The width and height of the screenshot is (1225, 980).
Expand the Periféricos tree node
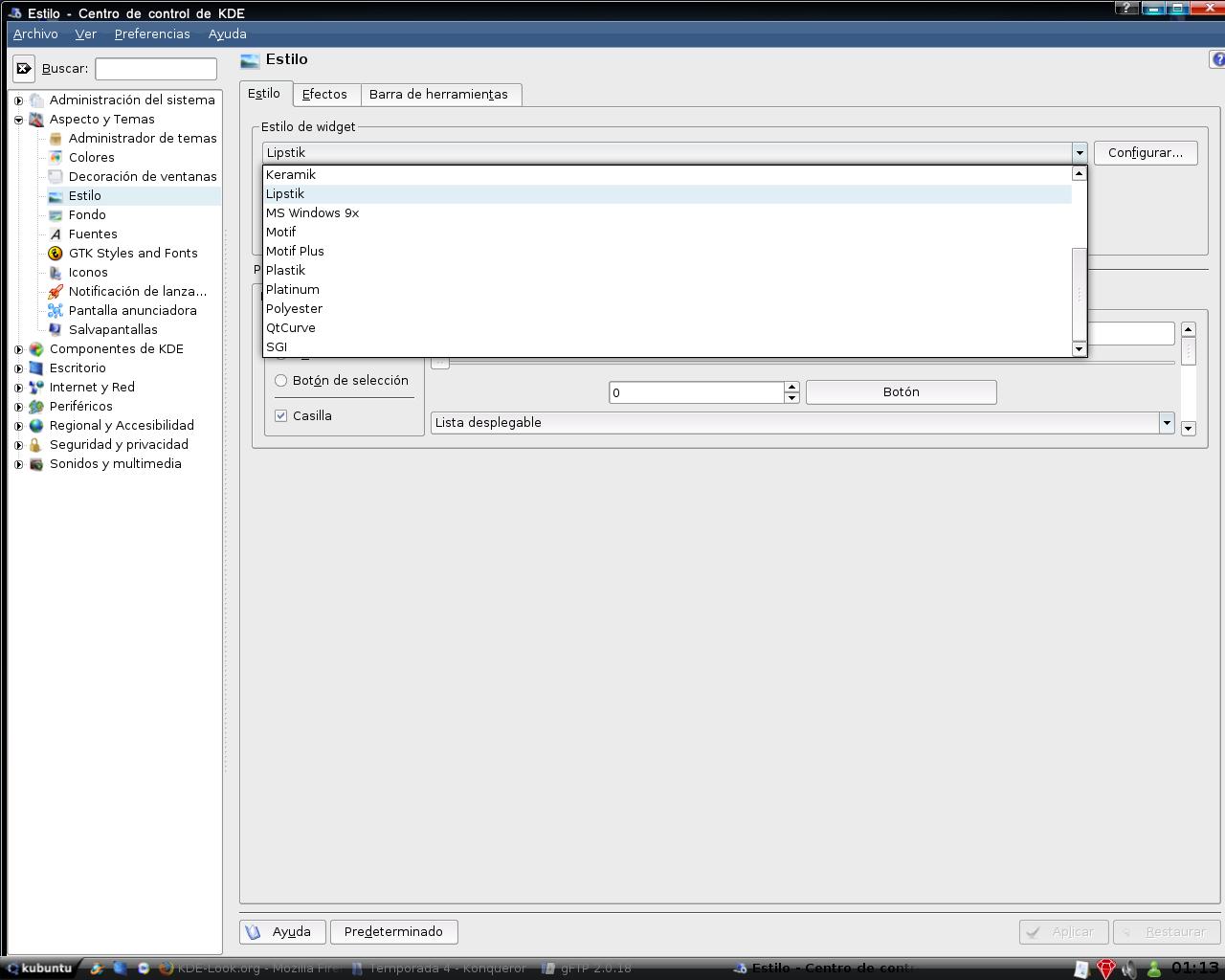point(18,407)
